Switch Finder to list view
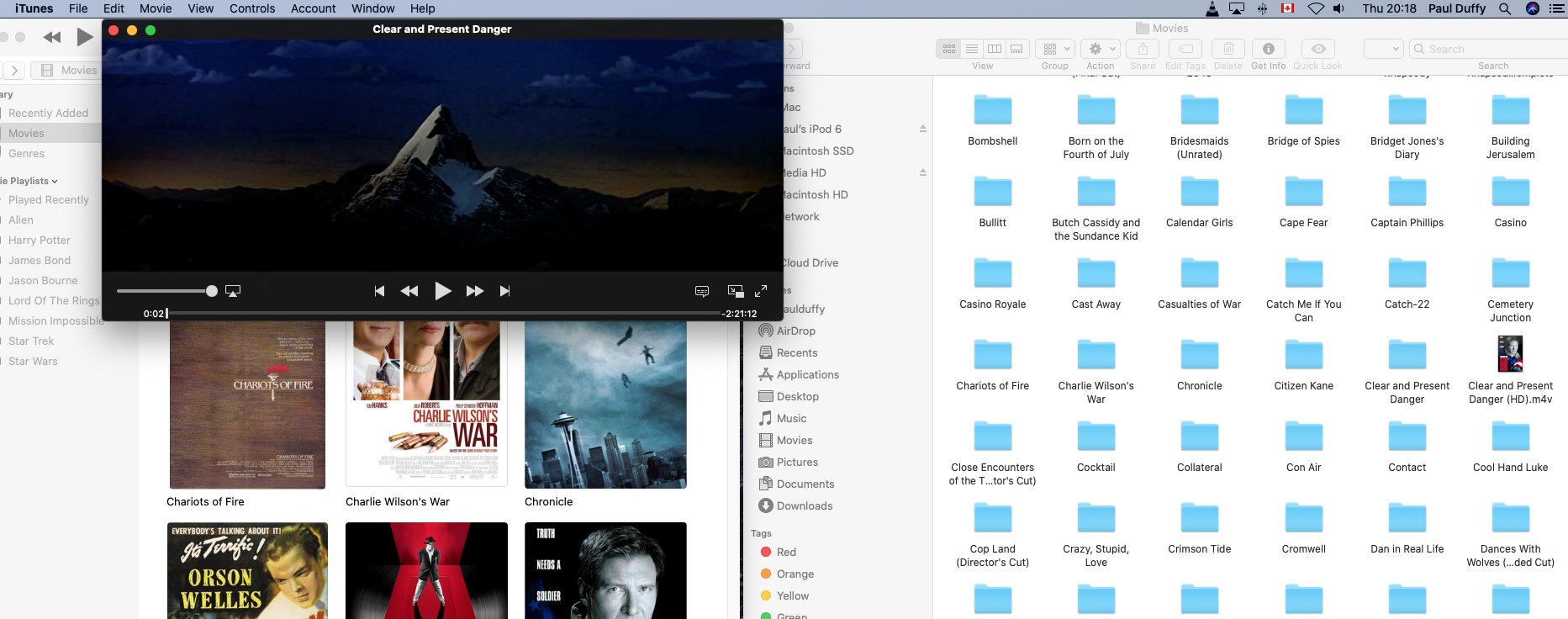This screenshot has height=619, width=1568. pyautogui.click(x=972, y=49)
